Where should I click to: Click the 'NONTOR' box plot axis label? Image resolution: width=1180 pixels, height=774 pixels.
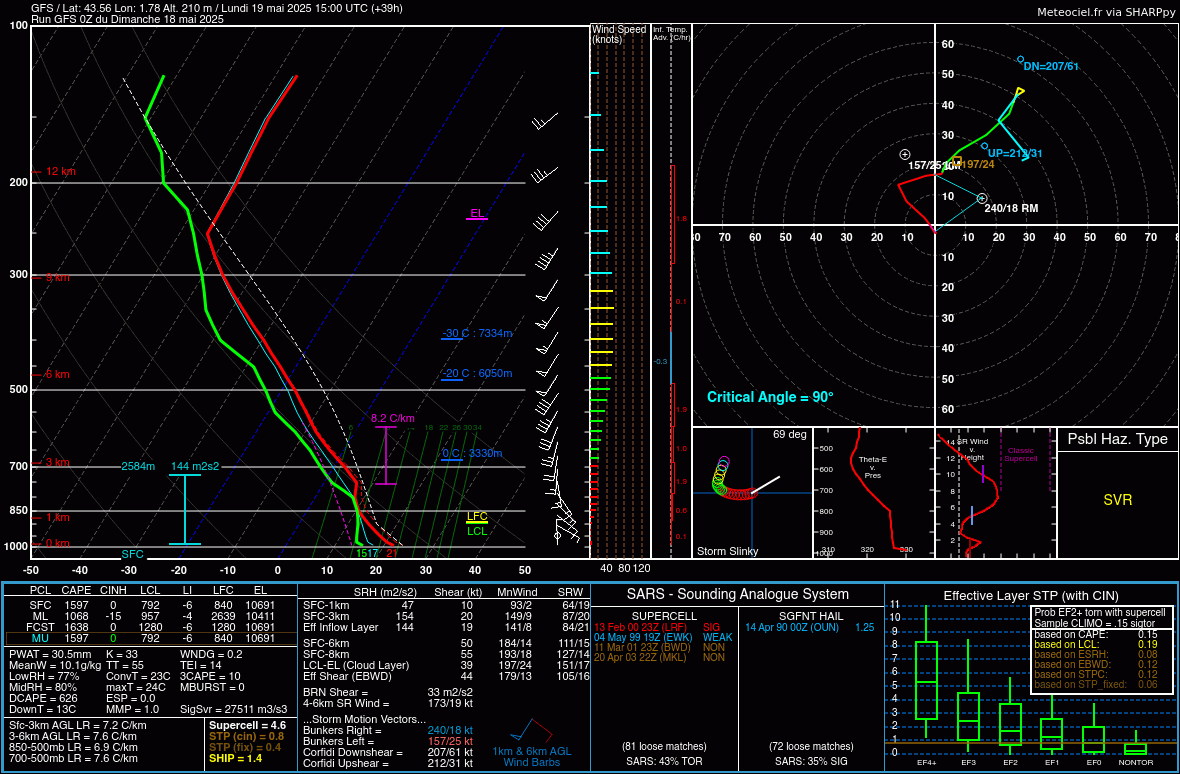click(x=1135, y=763)
